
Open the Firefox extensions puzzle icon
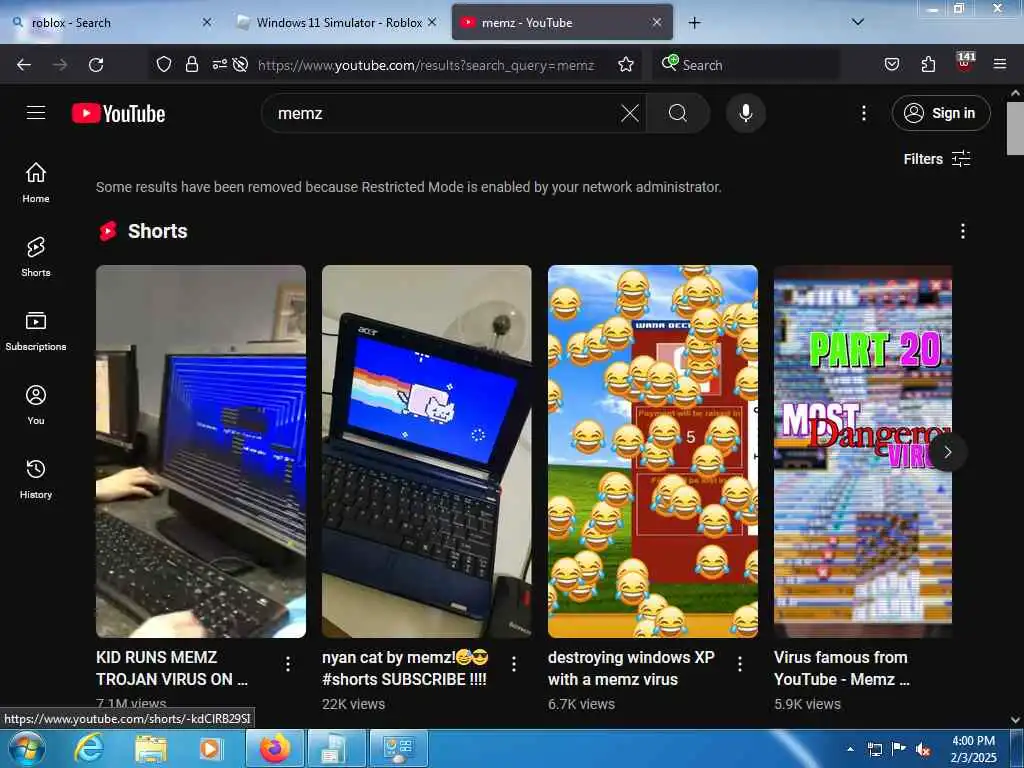[928, 64]
